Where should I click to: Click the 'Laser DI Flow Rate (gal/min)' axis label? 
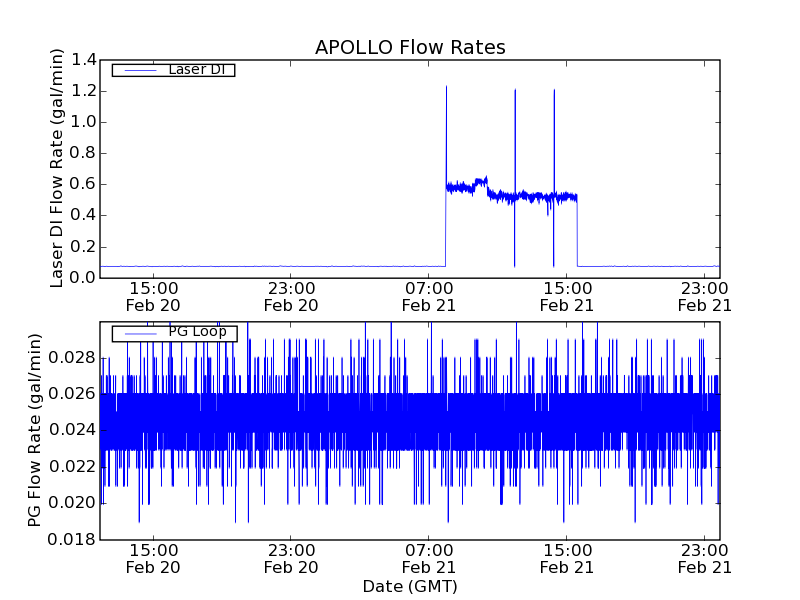(57, 168)
